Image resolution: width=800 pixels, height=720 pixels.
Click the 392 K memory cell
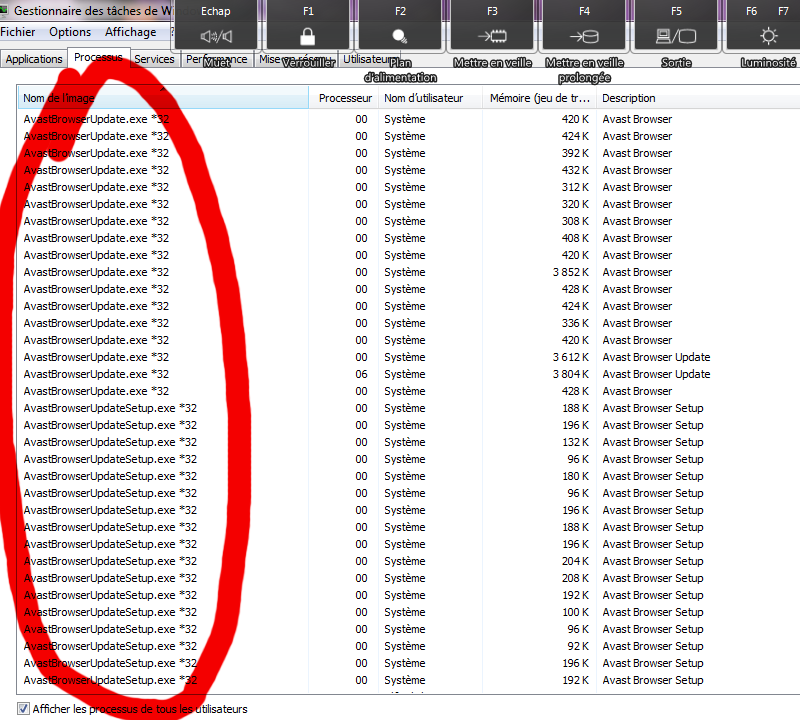pyautogui.click(x=575, y=153)
